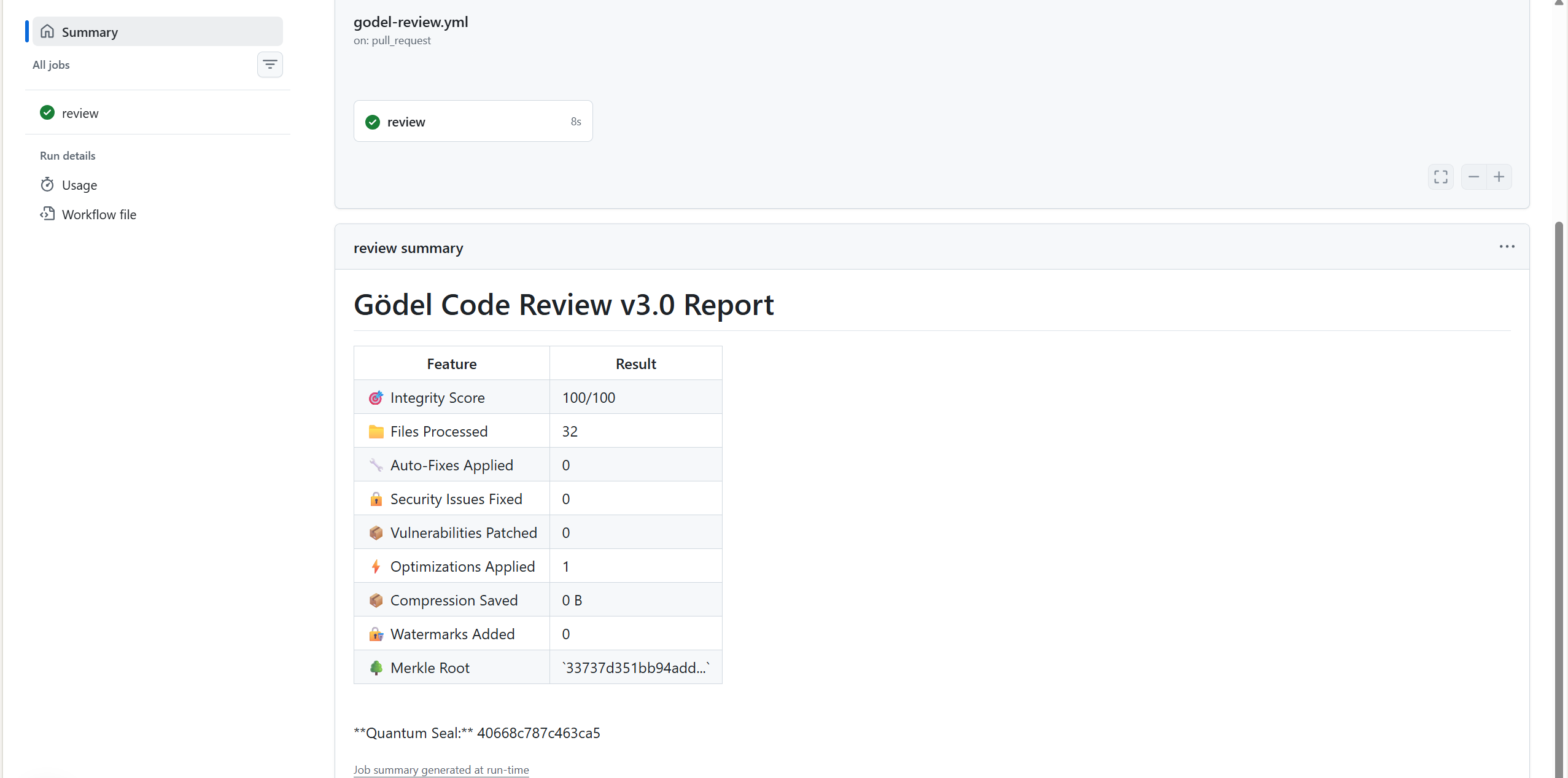This screenshot has width=1568, height=778.
Task: Click the home icon beside Summary
Action: [x=47, y=31]
